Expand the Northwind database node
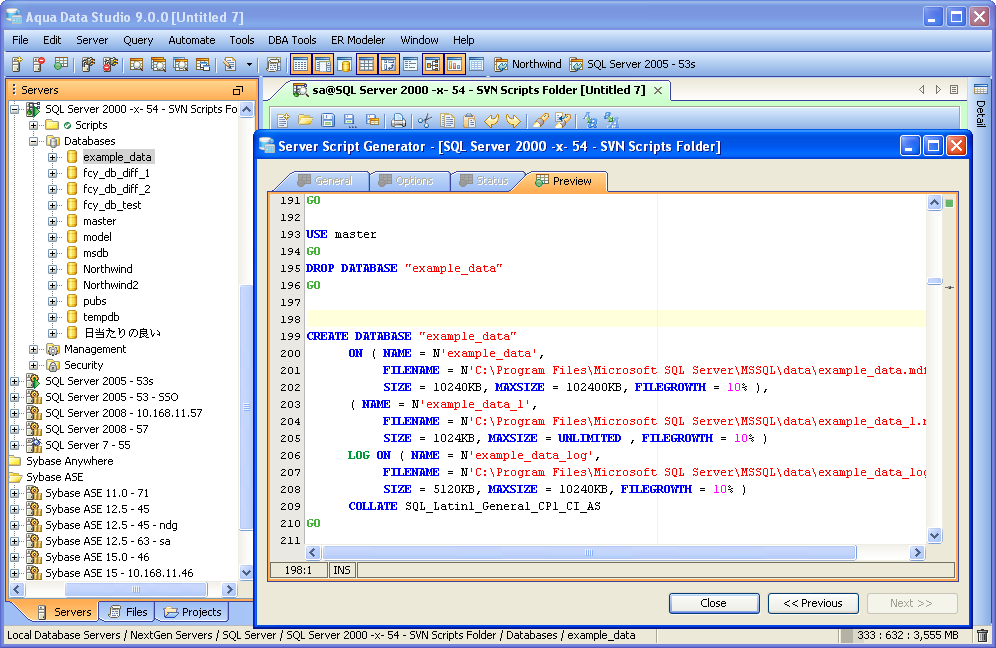This screenshot has width=996, height=648. click(x=53, y=269)
